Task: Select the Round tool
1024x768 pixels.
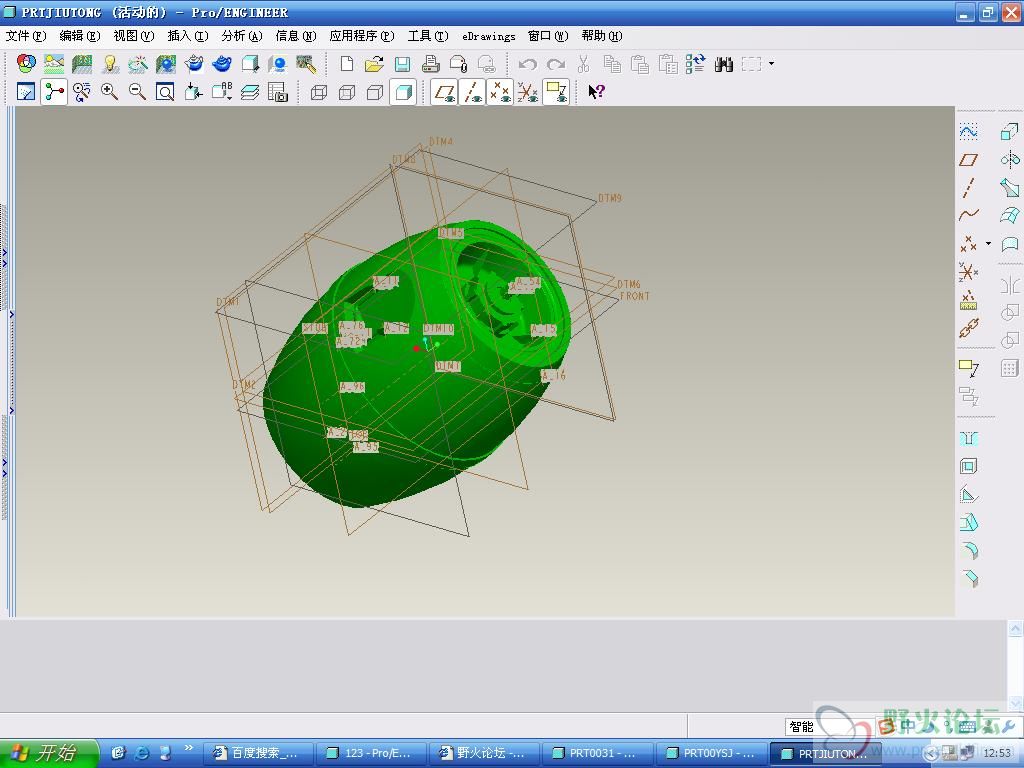Action: coord(968,551)
